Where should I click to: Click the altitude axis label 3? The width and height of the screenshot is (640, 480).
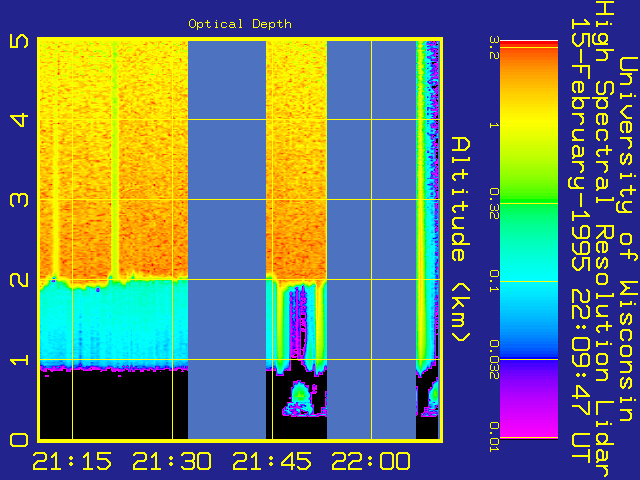[19, 200]
